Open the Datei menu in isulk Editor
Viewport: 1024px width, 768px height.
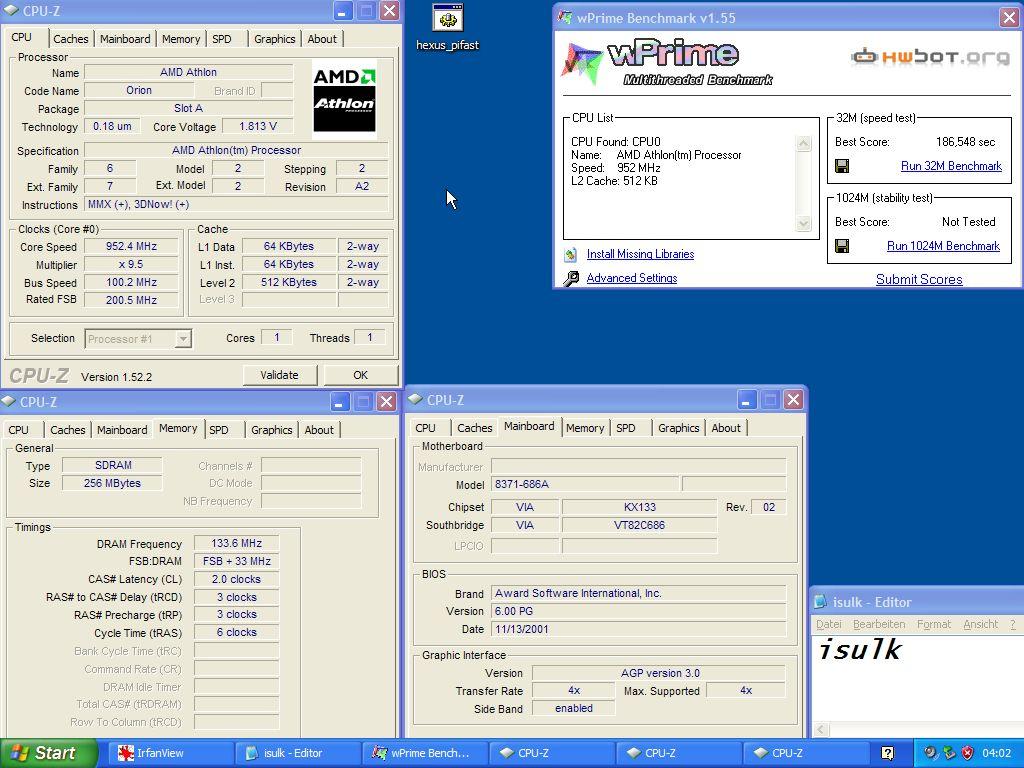[x=829, y=624]
